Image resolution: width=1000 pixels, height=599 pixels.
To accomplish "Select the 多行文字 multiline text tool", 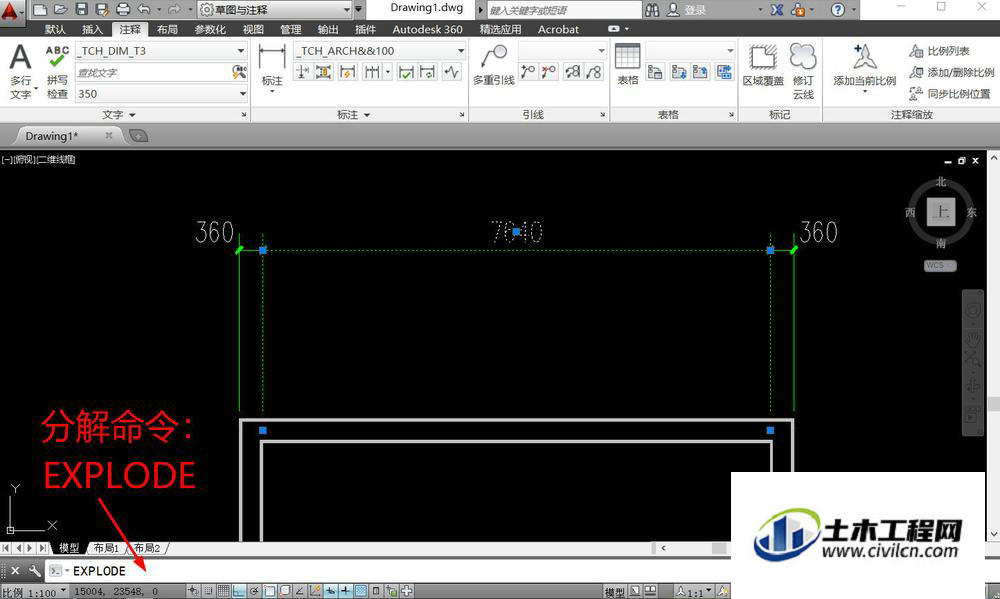I will pos(20,70).
